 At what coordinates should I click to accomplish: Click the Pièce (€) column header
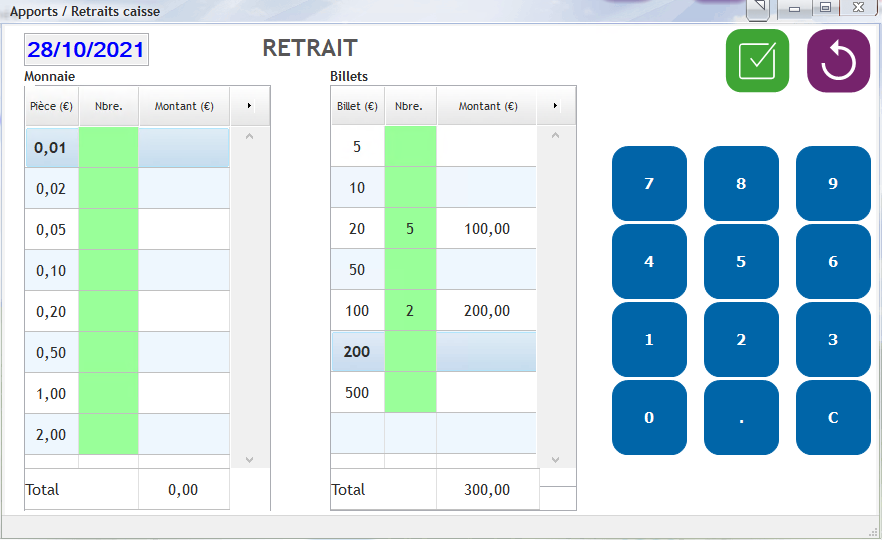[x=52, y=106]
